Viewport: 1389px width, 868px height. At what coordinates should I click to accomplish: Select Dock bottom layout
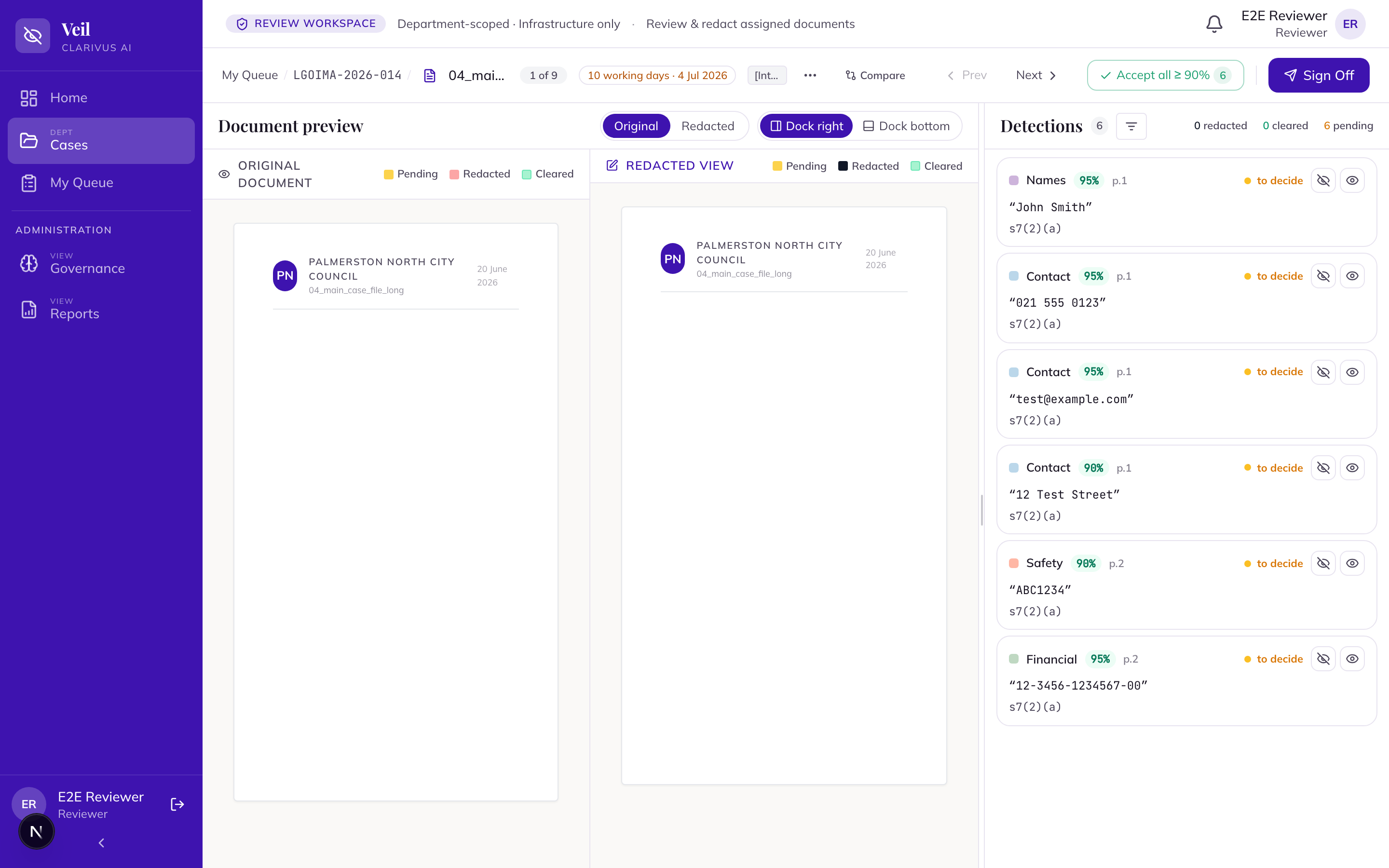906,126
